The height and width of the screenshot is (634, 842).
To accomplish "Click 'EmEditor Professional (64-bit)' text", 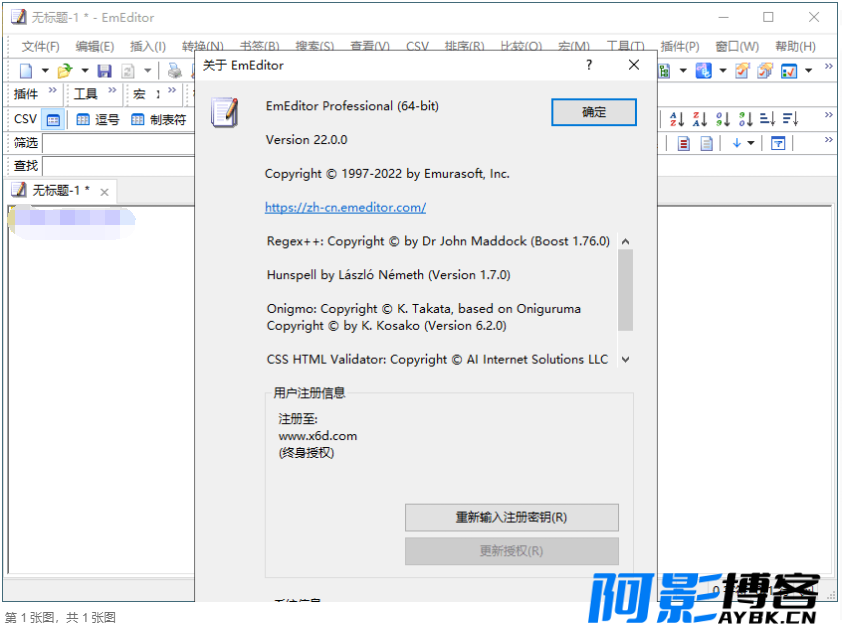I will click(x=352, y=106).
